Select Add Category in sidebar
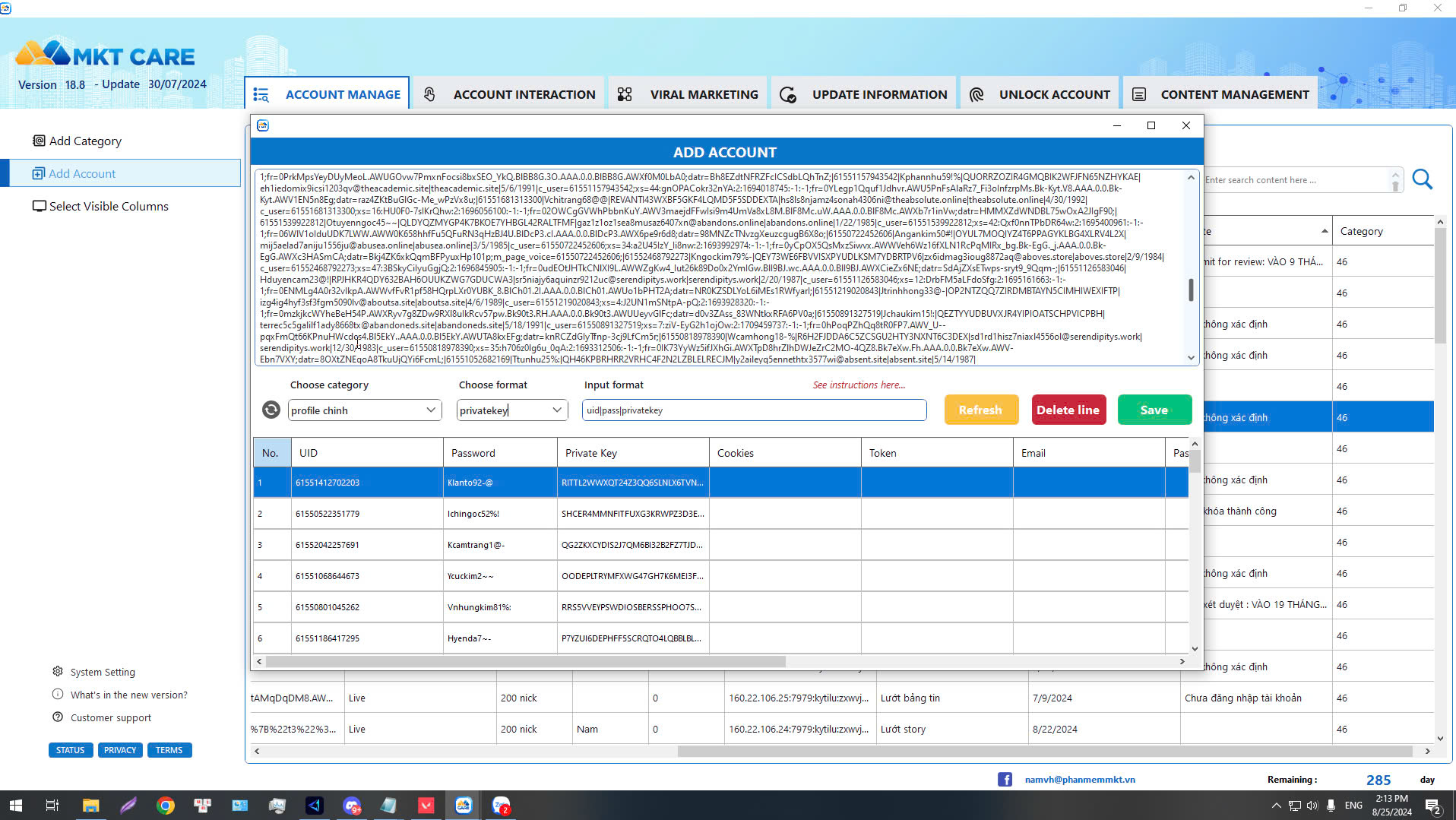This screenshot has height=820, width=1456. pyautogui.click(x=85, y=141)
